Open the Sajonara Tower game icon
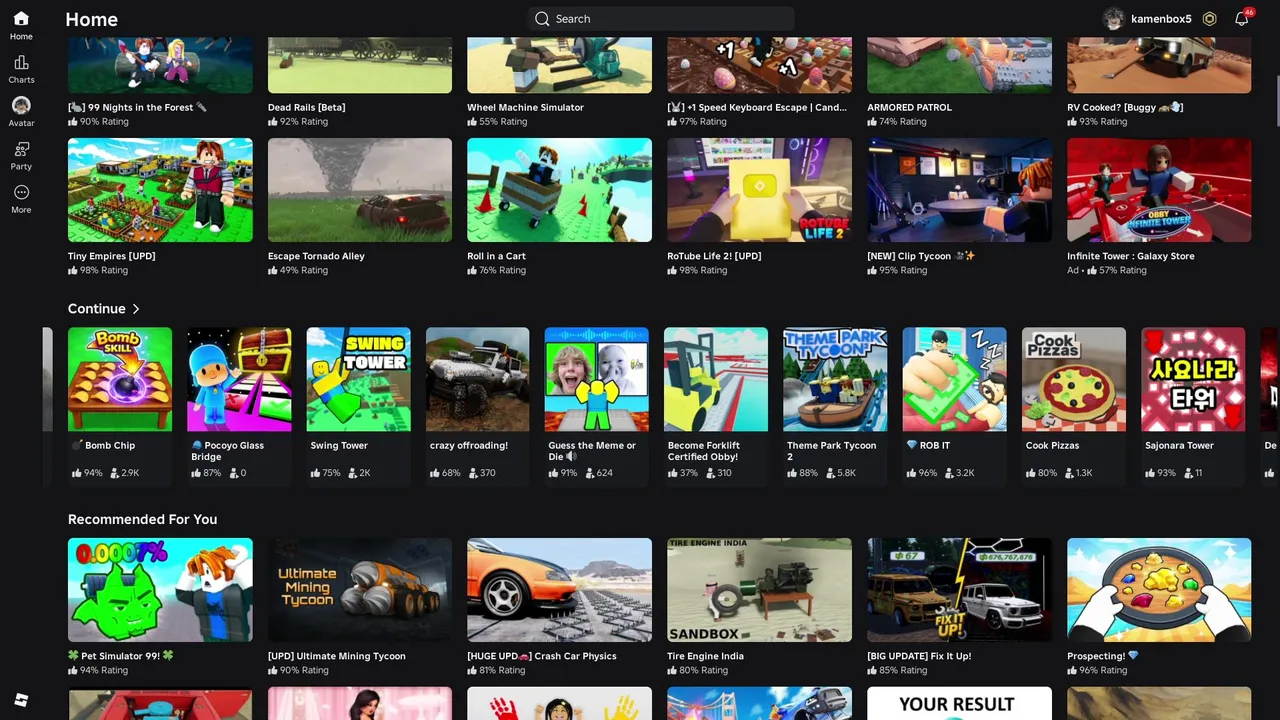The height and width of the screenshot is (720, 1280). point(1193,379)
